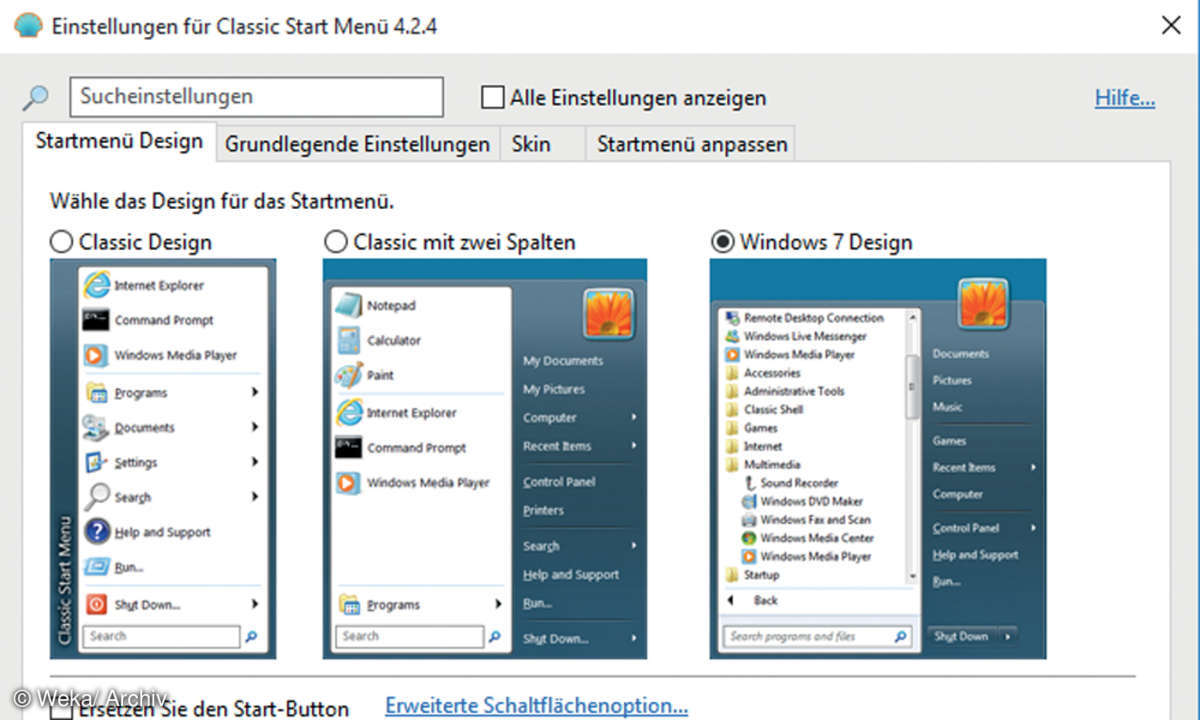Click the Windows DVD Maker icon
This screenshot has height=720, width=1200.
[x=749, y=501]
